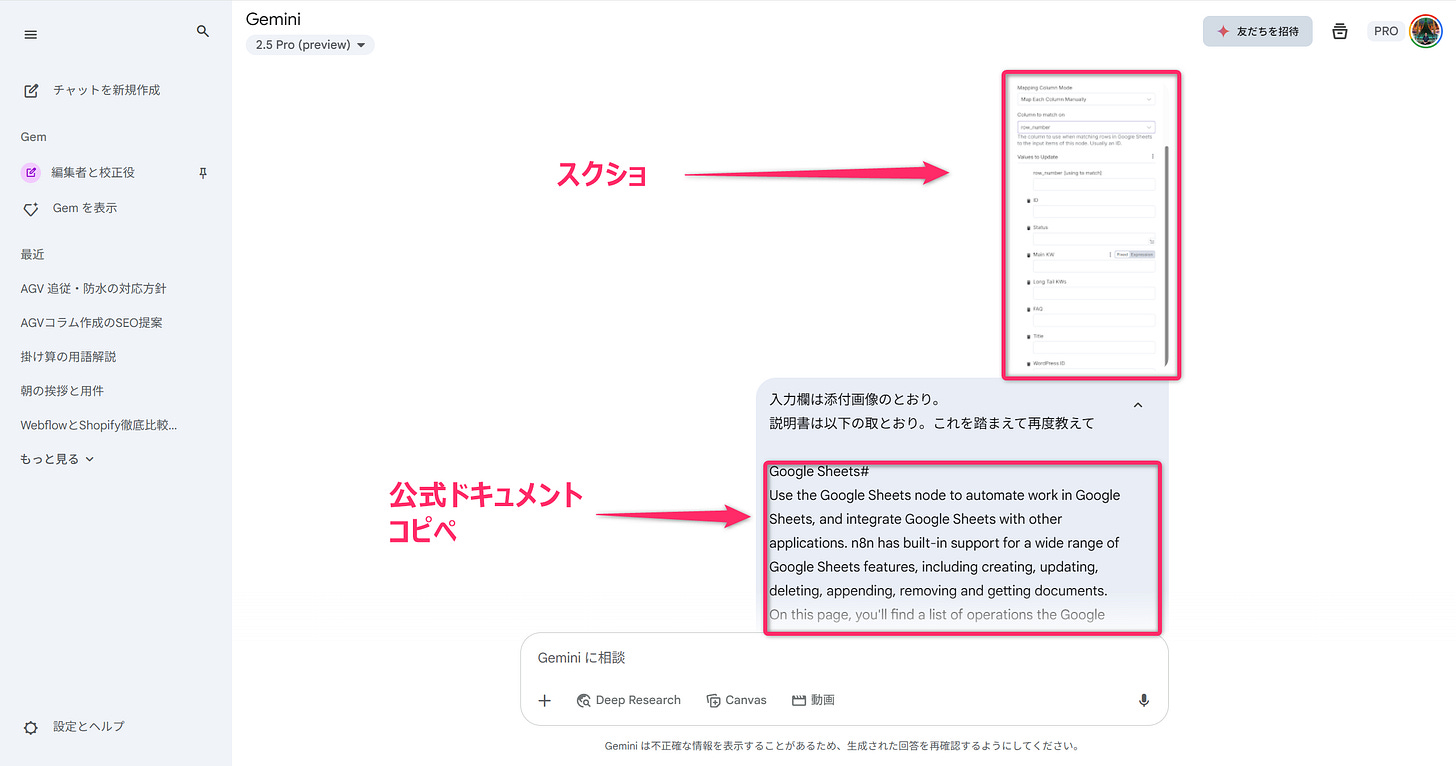The width and height of the screenshot is (1456, 766).
Task: Open the 掛け算の用語解説 chat
Action: (x=69, y=357)
